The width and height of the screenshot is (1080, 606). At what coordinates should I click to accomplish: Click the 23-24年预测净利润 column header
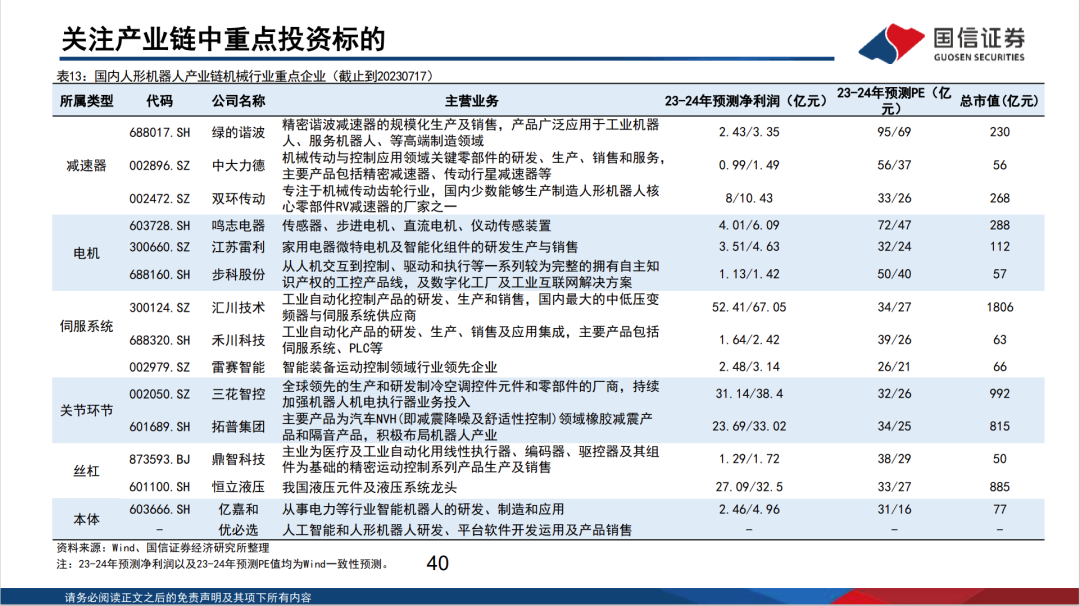pos(746,101)
